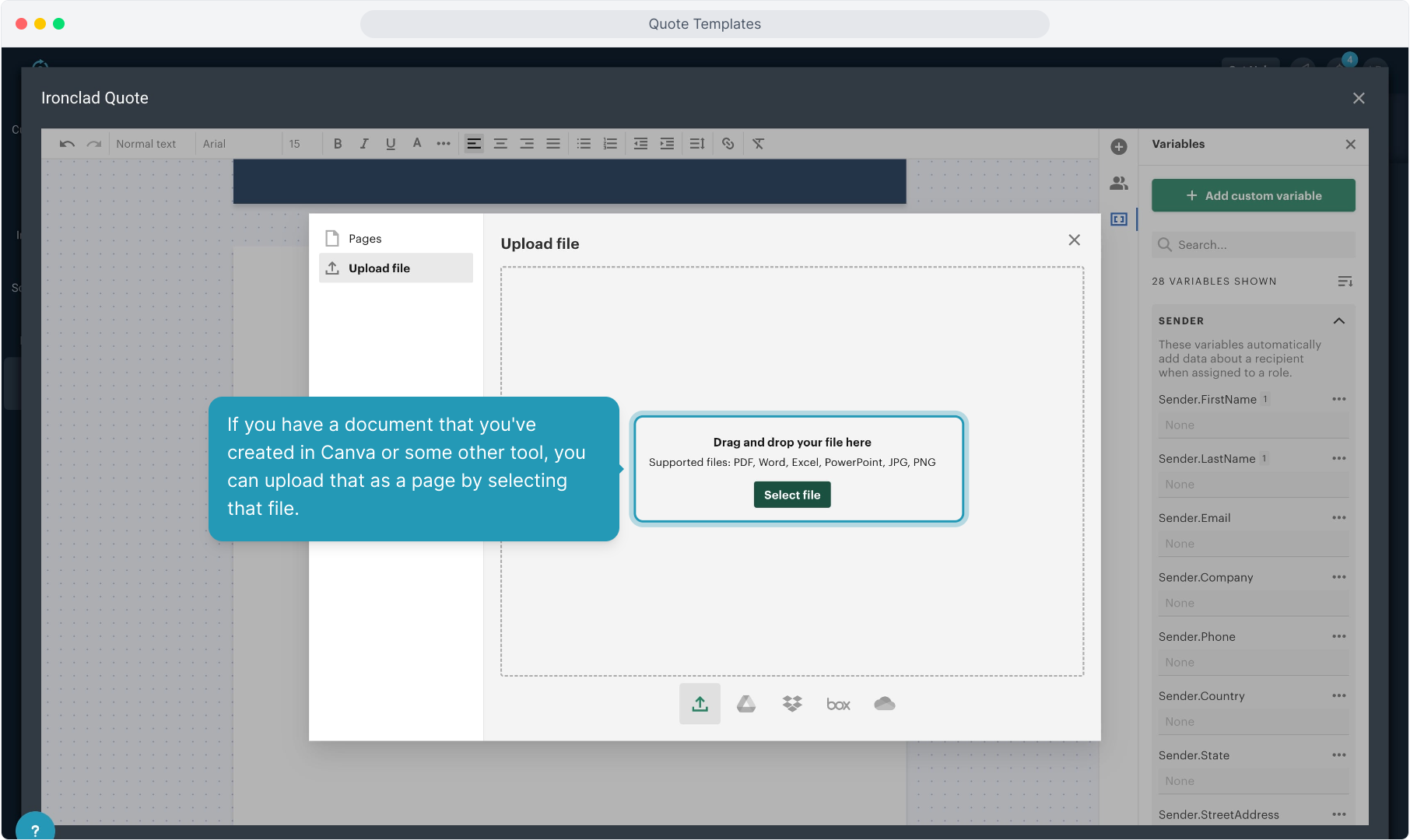Justify the text
The width and height of the screenshot is (1410, 840).
[x=553, y=144]
